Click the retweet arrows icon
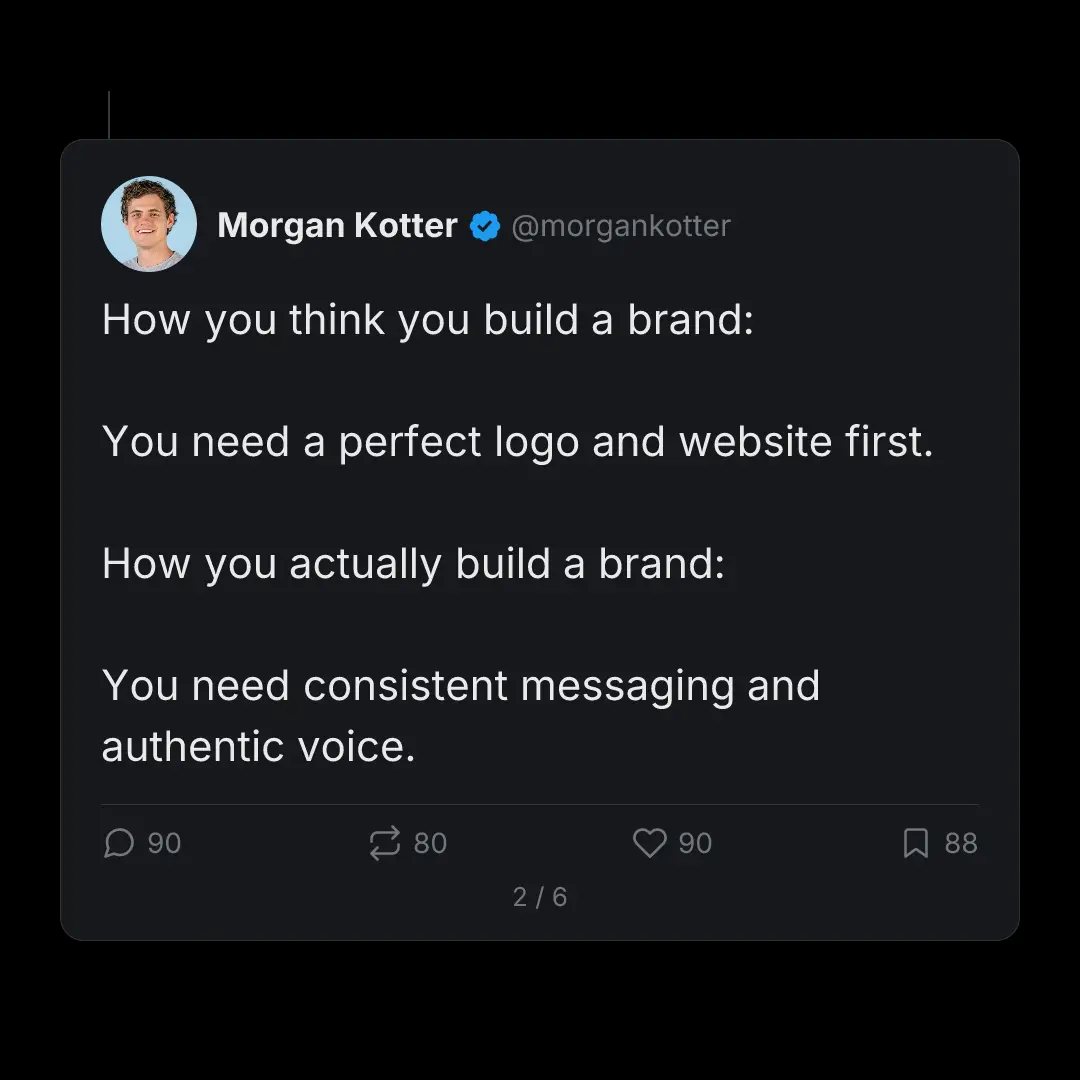This screenshot has width=1080, height=1080. point(384,844)
